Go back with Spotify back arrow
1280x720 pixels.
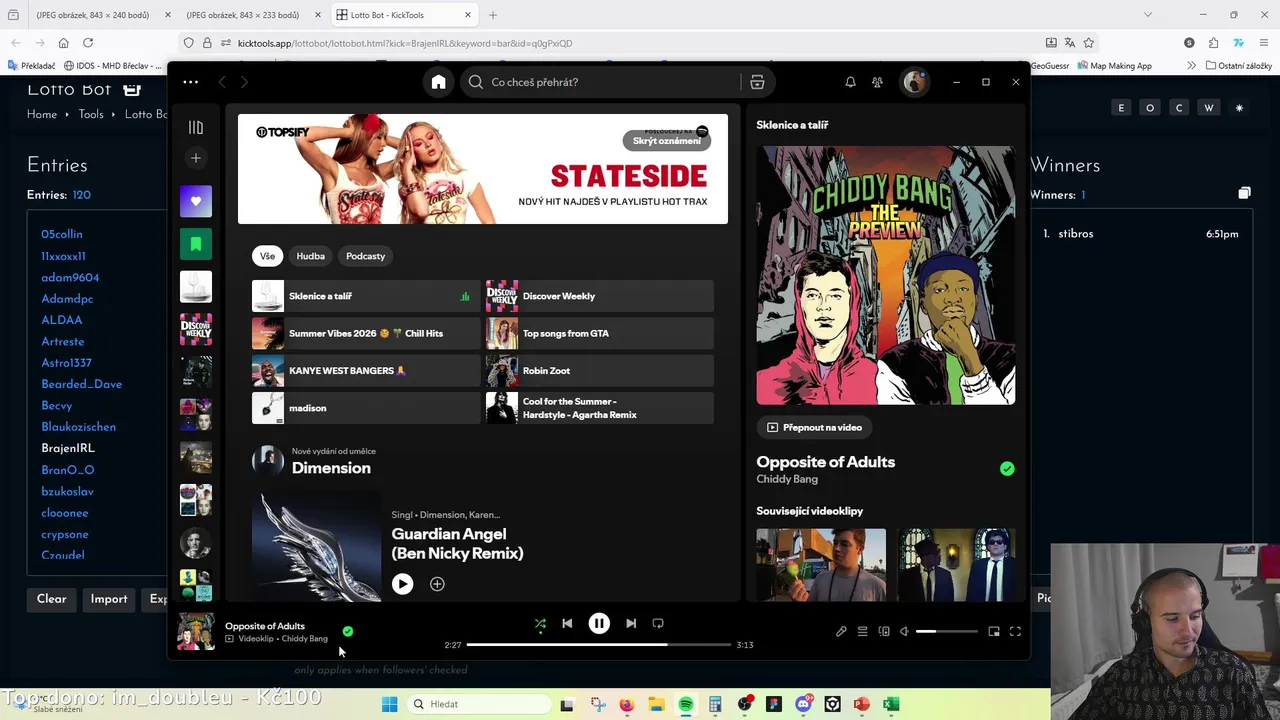point(222,82)
